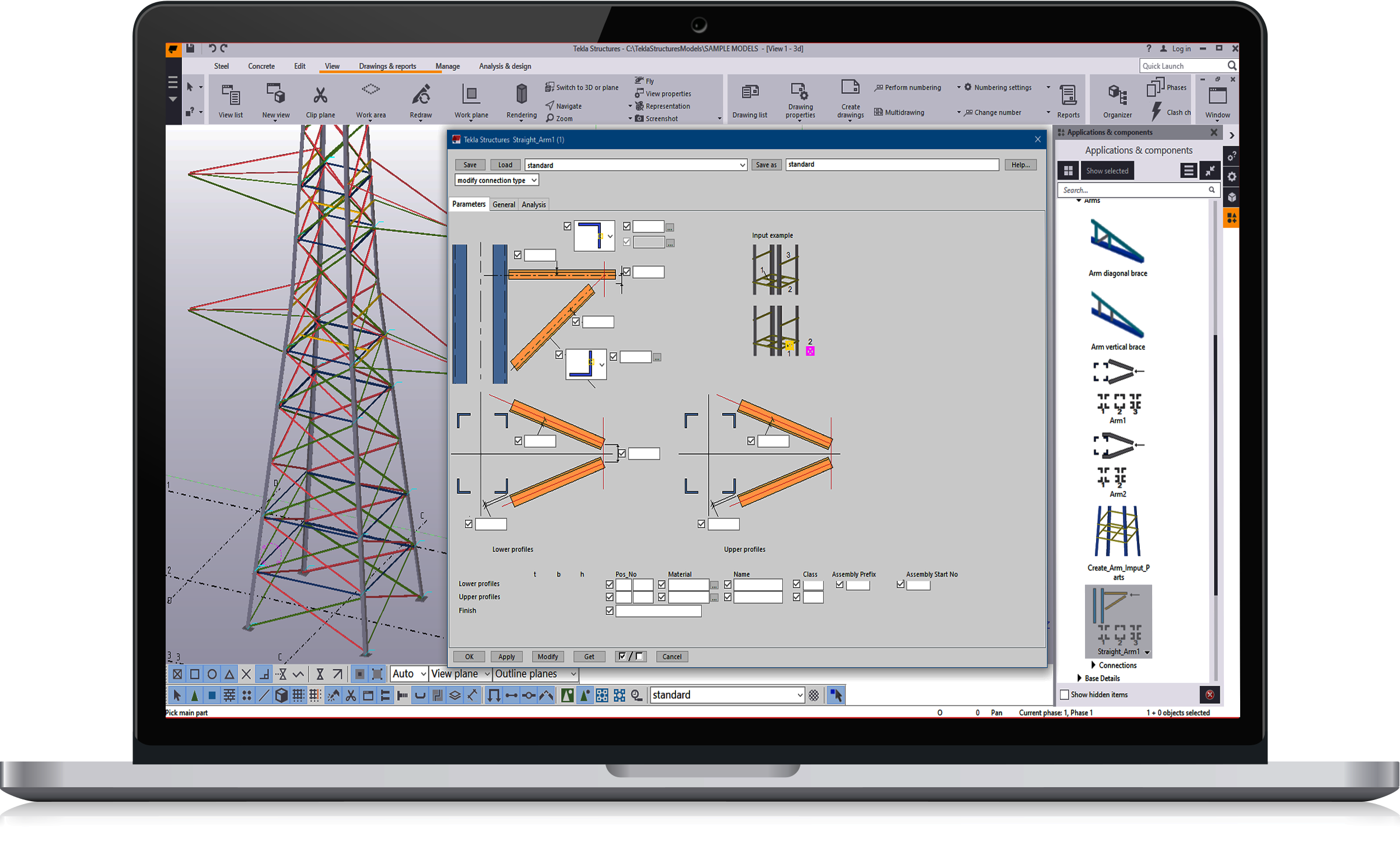Click the red stop icon near Show hidden items
The height and width of the screenshot is (842, 1400).
point(1210,694)
